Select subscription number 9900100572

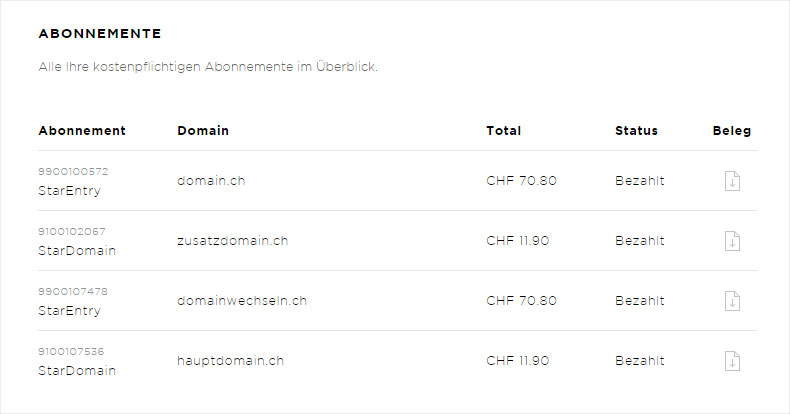point(73,171)
